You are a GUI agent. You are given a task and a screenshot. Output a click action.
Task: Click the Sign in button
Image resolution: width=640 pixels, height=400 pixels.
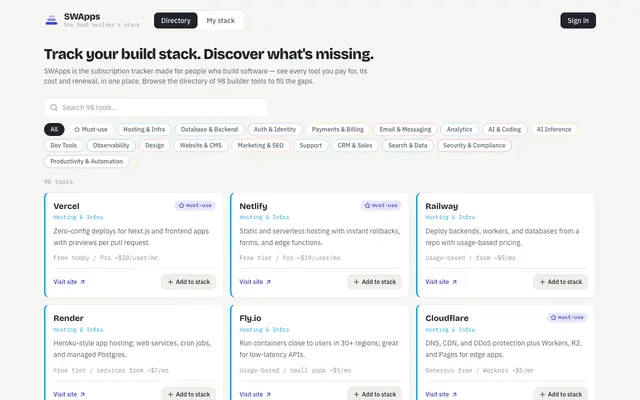click(x=578, y=20)
